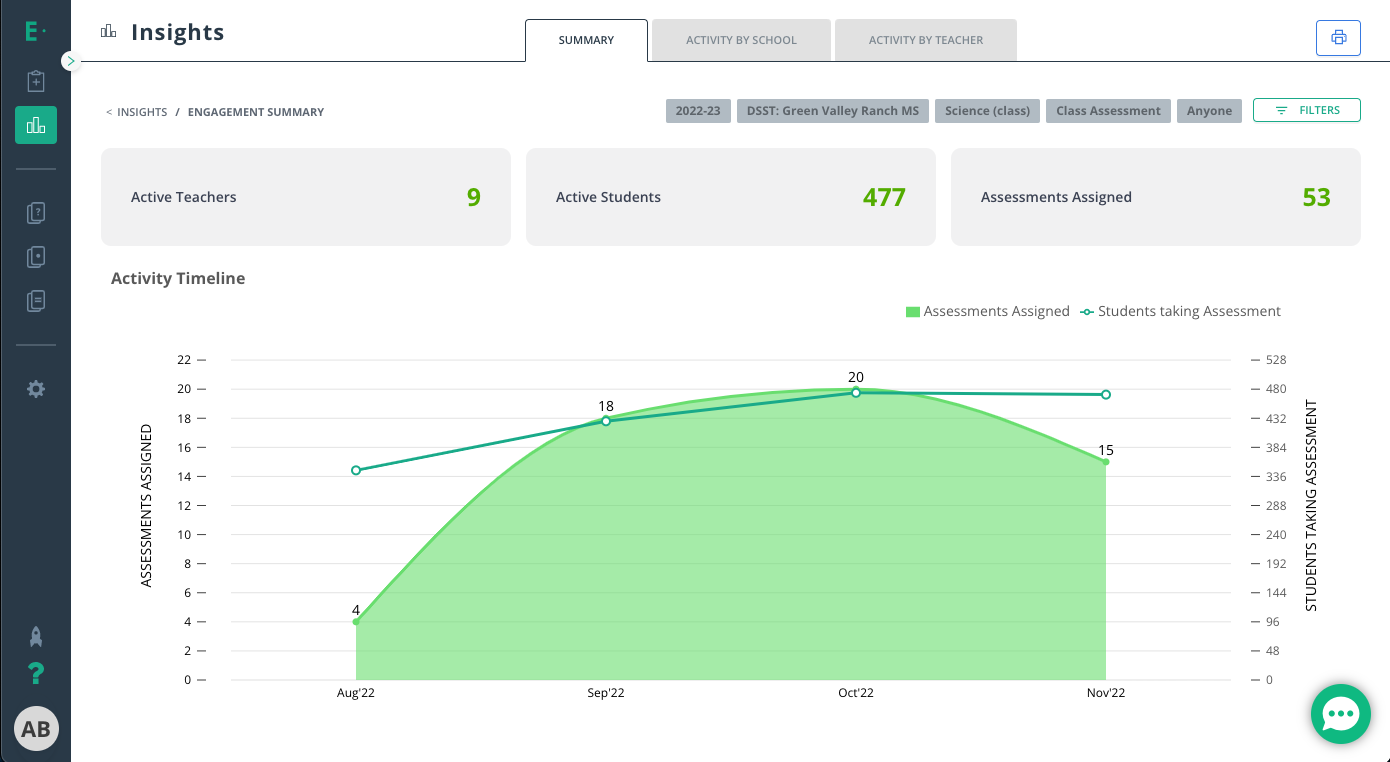Switch to Activity by Teacher tab
1390x762 pixels.
point(926,40)
